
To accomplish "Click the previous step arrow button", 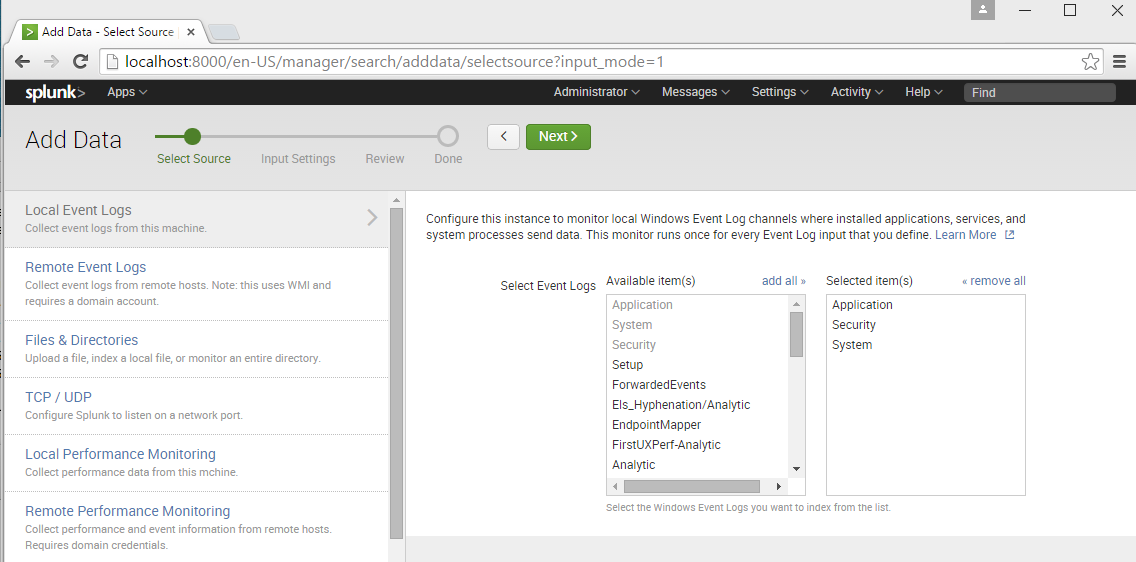I will tap(504, 137).
